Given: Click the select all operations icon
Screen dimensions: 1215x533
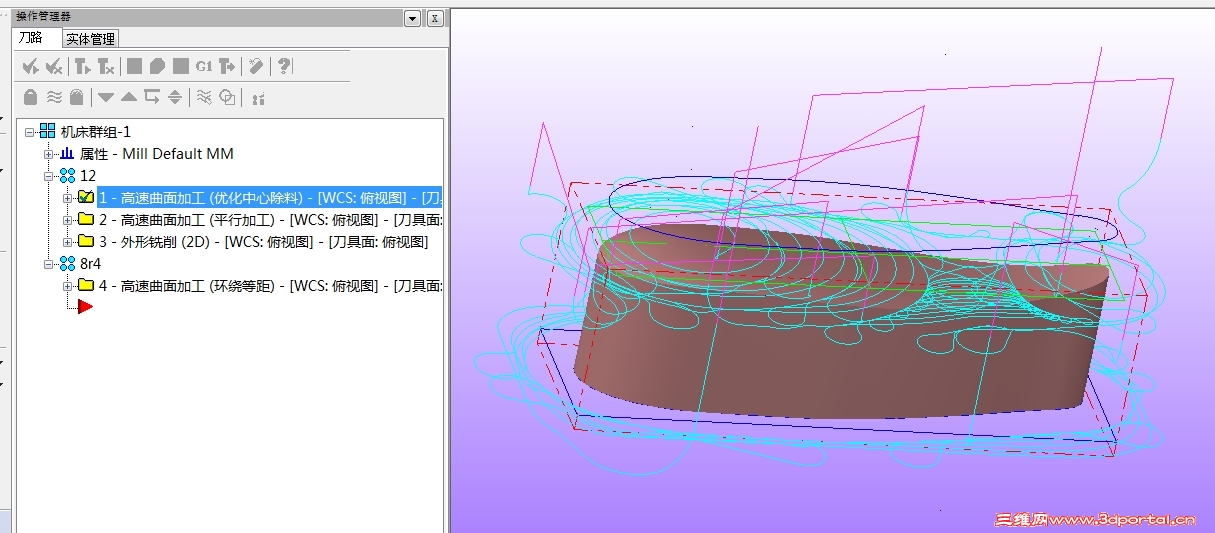Looking at the screenshot, I should pos(31,66).
